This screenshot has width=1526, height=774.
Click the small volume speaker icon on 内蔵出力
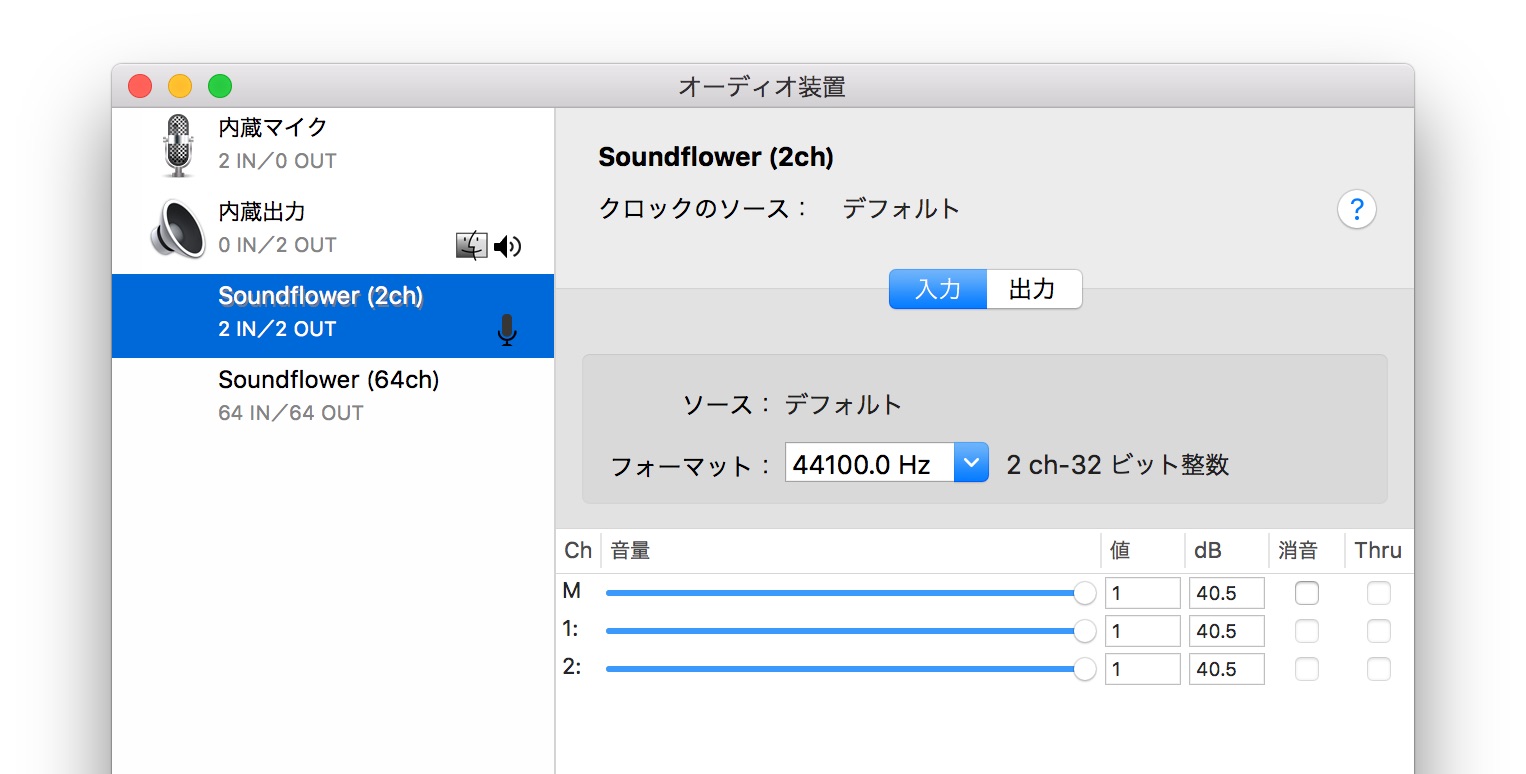(508, 246)
